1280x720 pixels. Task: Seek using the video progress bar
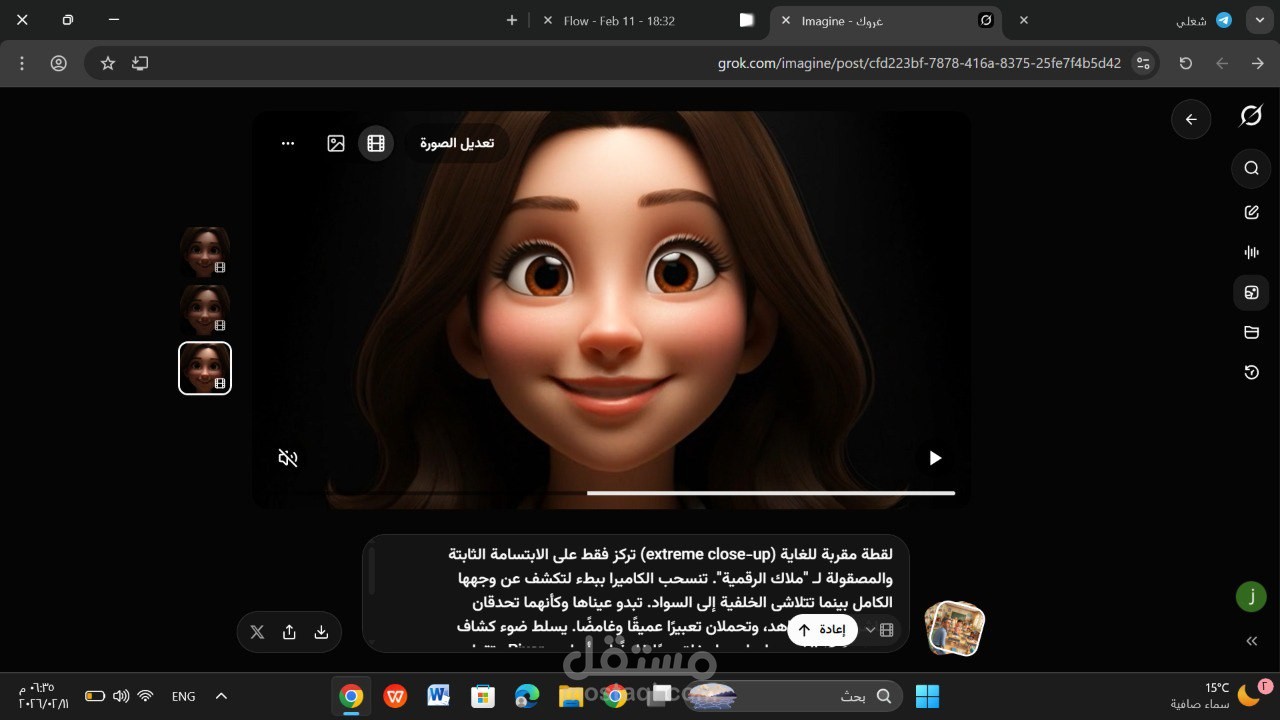[x=610, y=493]
